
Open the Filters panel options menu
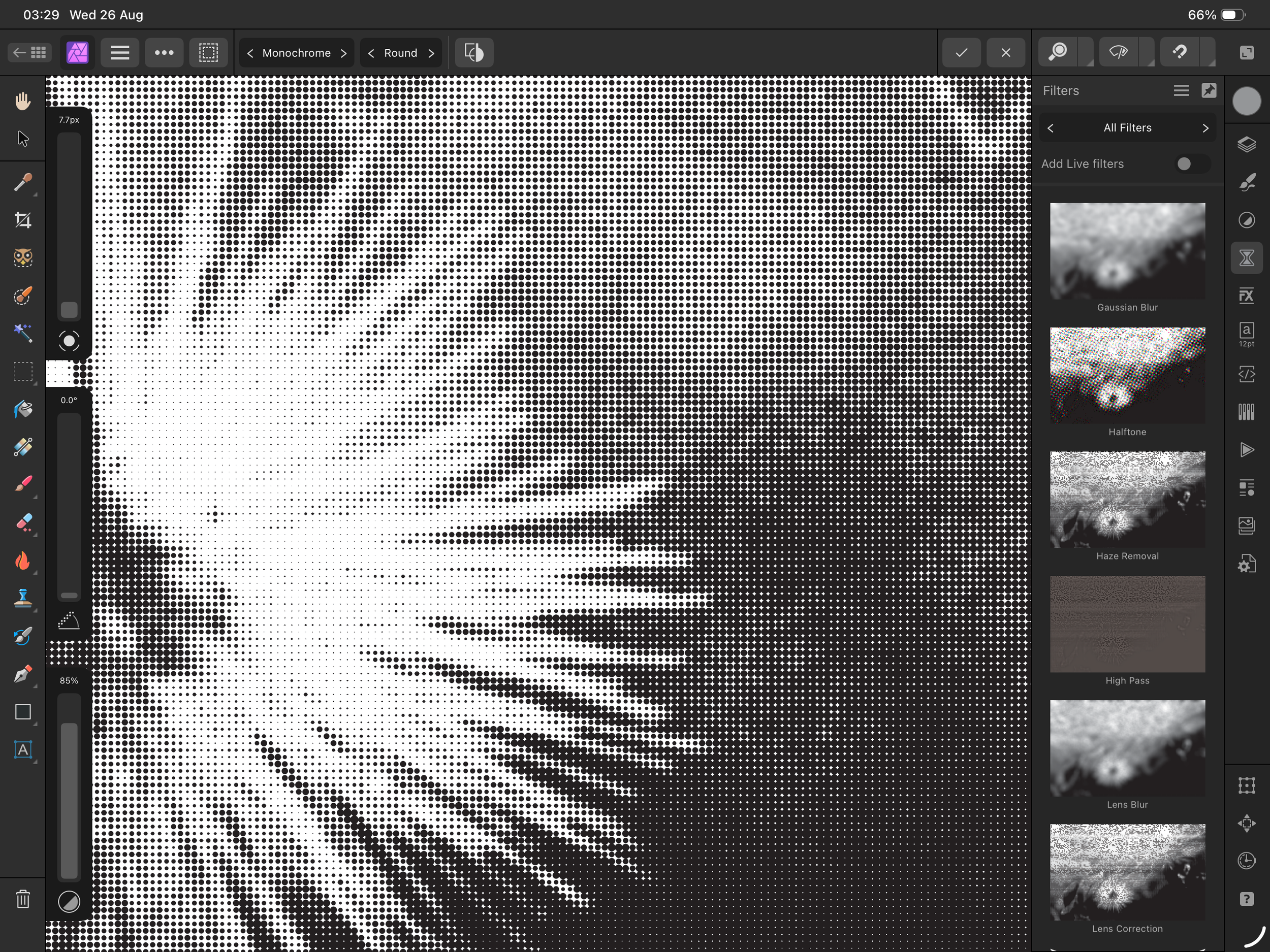[1181, 91]
